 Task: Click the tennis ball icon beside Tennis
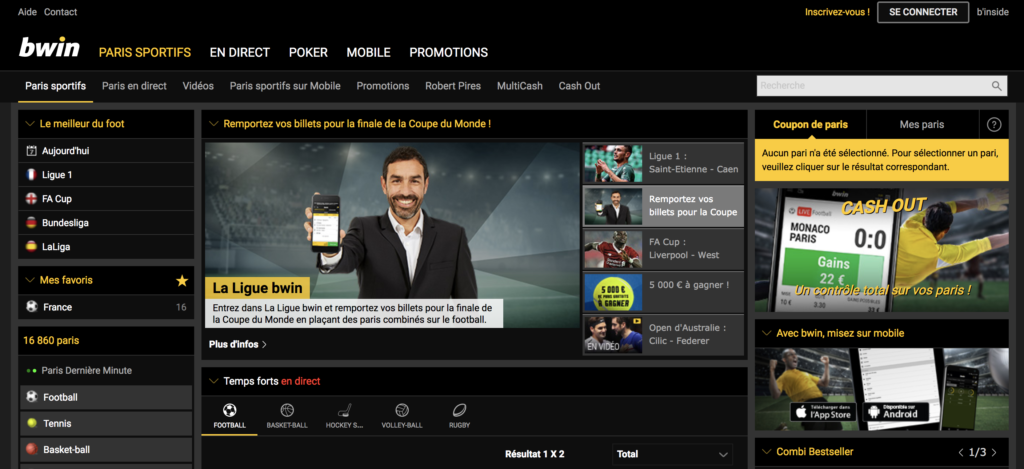click(x=31, y=423)
